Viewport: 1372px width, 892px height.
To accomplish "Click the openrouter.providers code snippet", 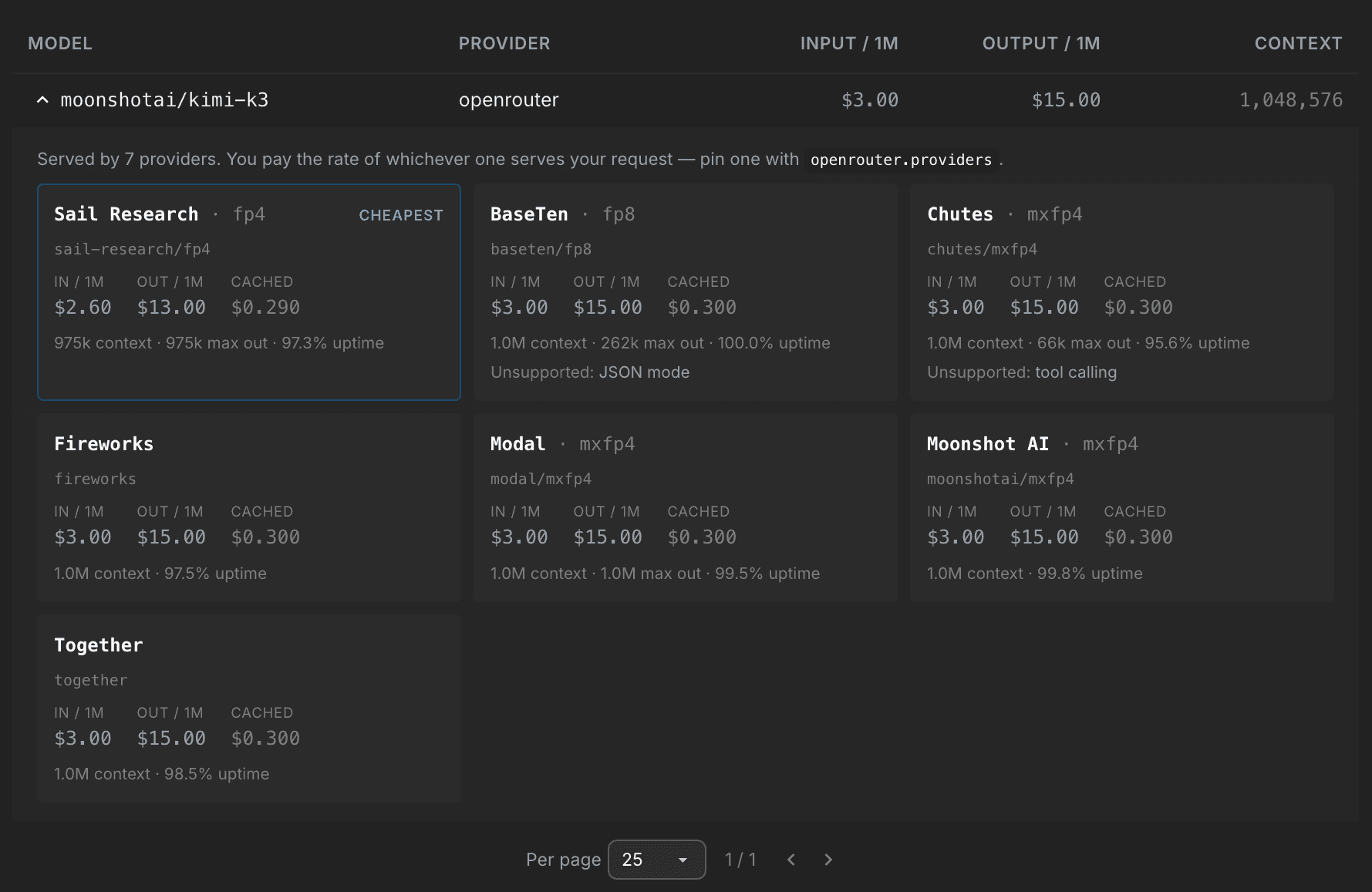I will 901,160.
